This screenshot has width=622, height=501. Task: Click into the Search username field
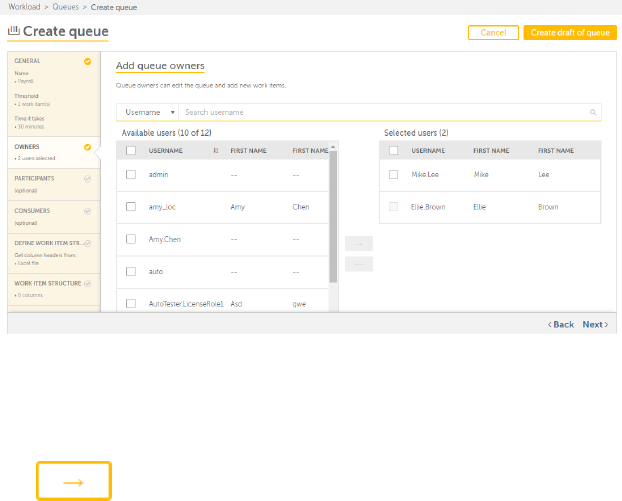point(380,113)
